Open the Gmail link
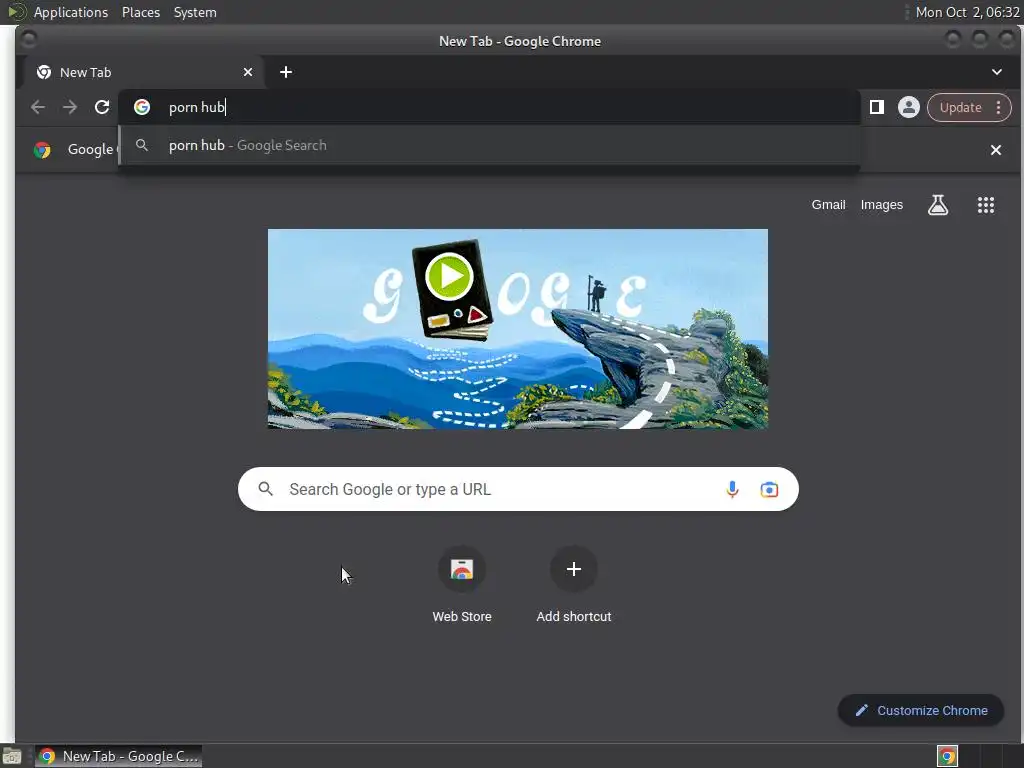 [828, 204]
